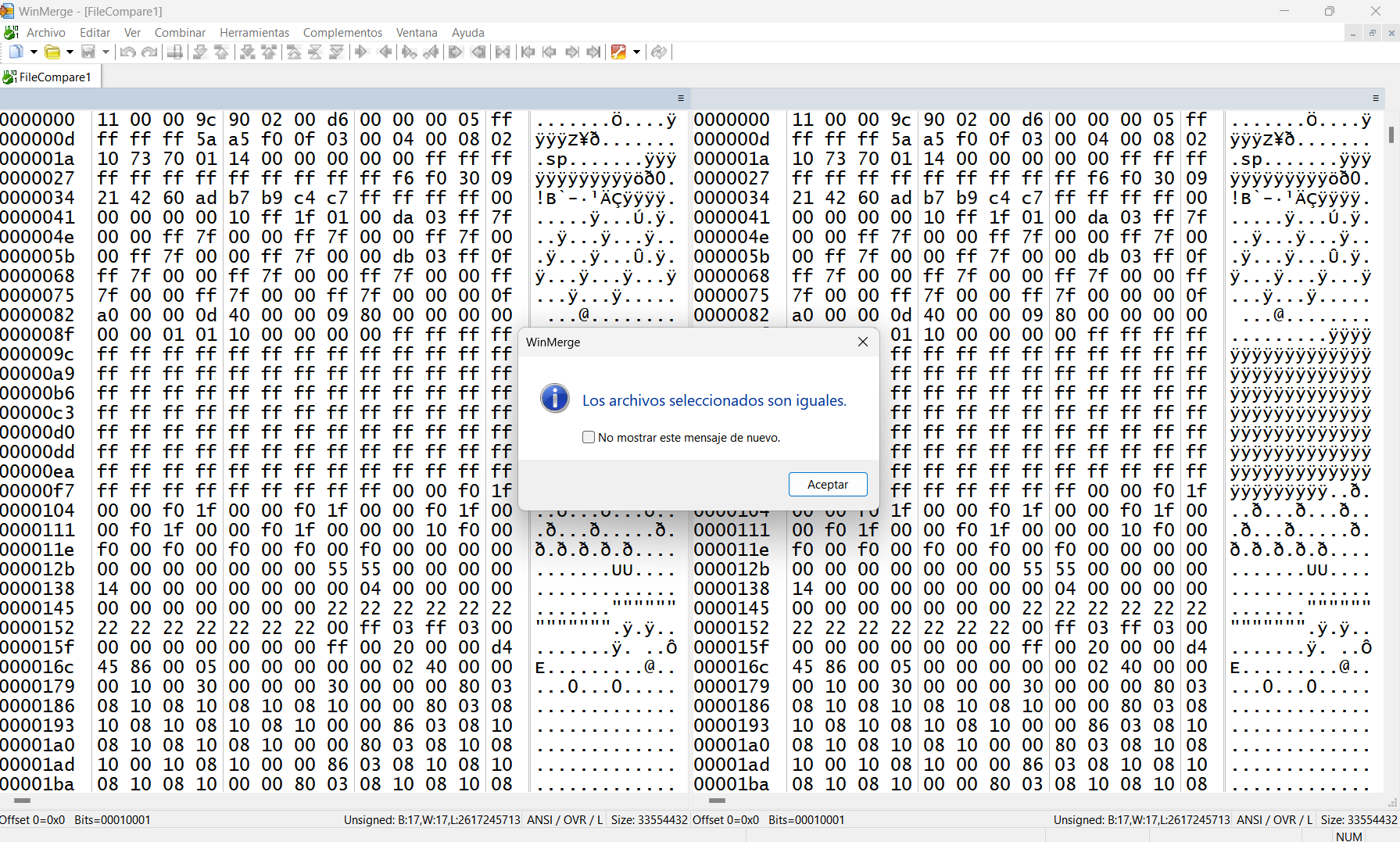Click the New document icon
The width and height of the screenshot is (1400, 842).
pos(16,52)
